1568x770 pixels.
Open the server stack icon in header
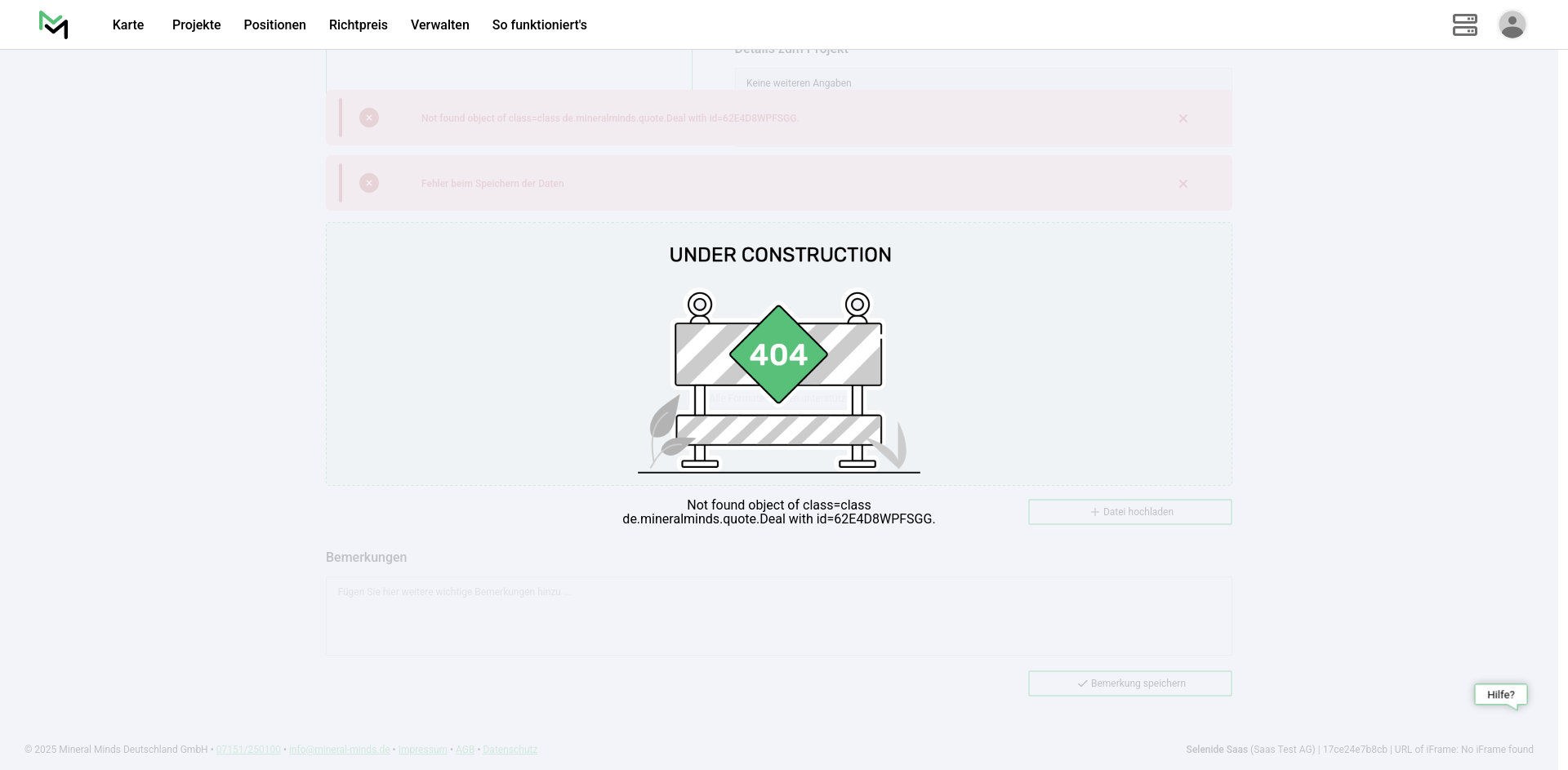pos(1464,24)
